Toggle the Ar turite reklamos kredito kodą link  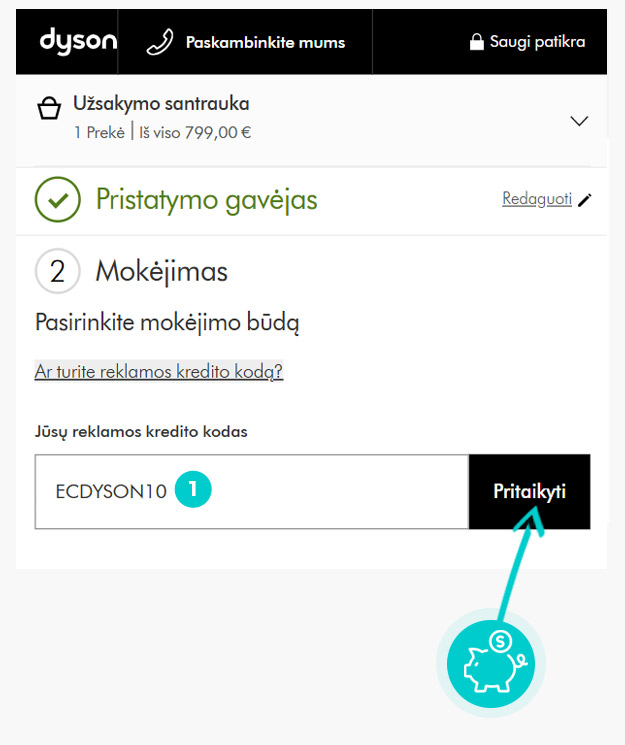click(x=159, y=371)
